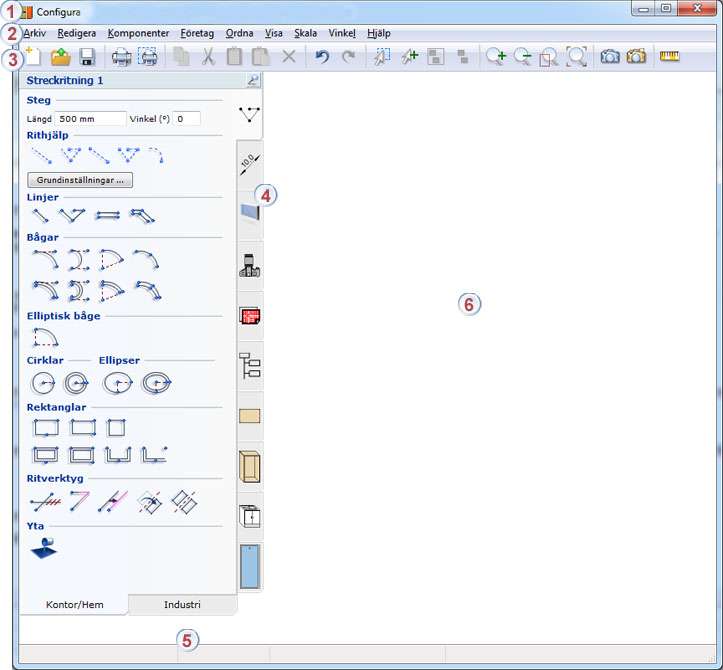This screenshot has height=670, width=723.
Task: Open the white cupboard component tab
Action: point(249,516)
